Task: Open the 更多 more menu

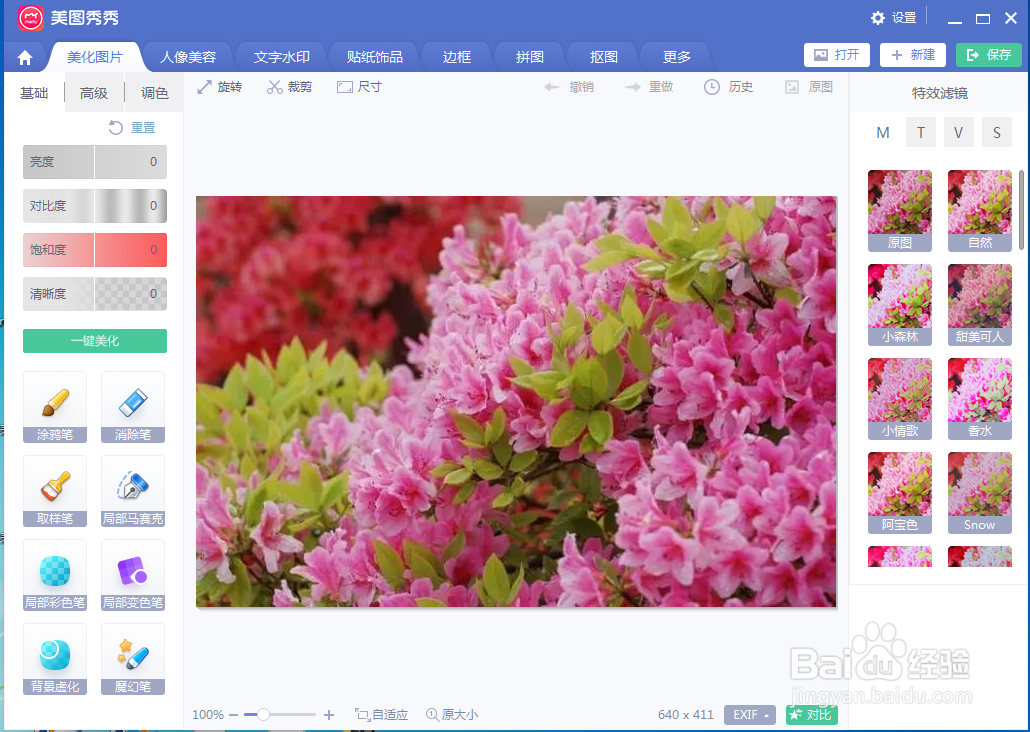Action: [x=675, y=57]
